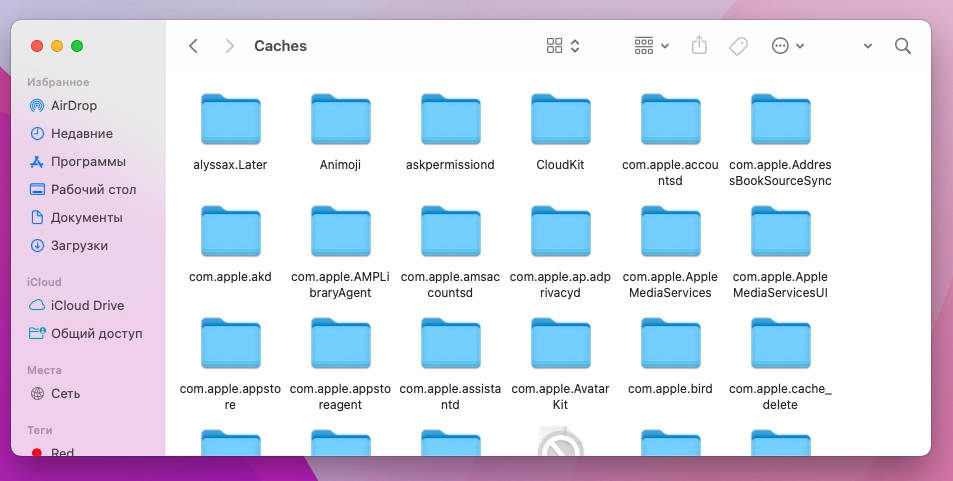Click the Caches window title
This screenshot has width=953, height=481.
point(280,46)
